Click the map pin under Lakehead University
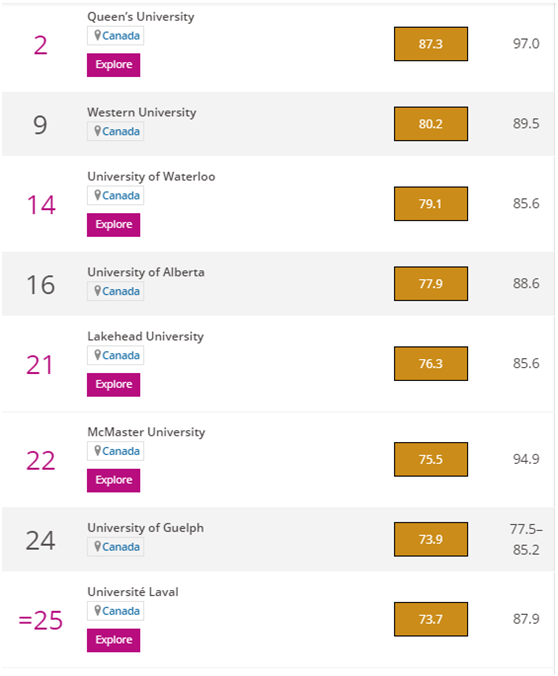Image resolution: width=558 pixels, height=676 pixels. coord(97,355)
